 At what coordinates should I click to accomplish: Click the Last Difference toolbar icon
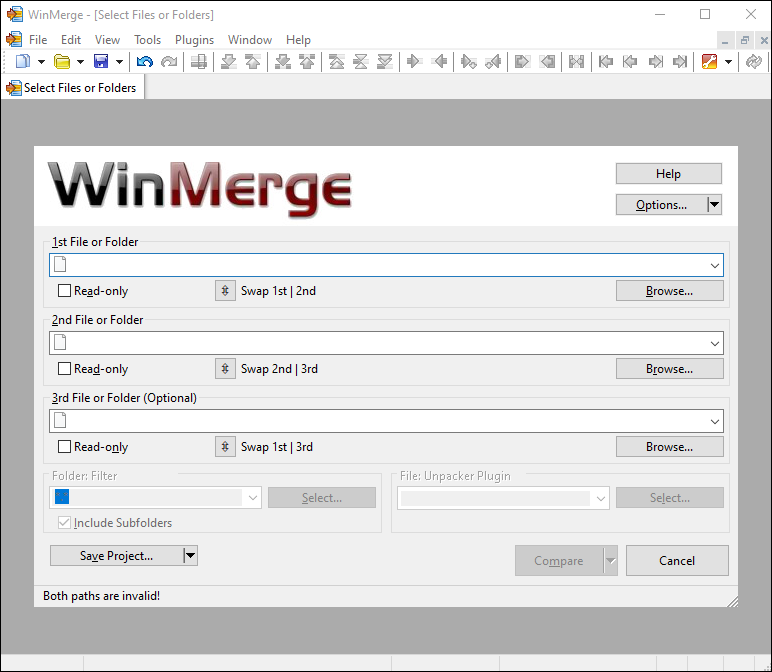[x=385, y=62]
